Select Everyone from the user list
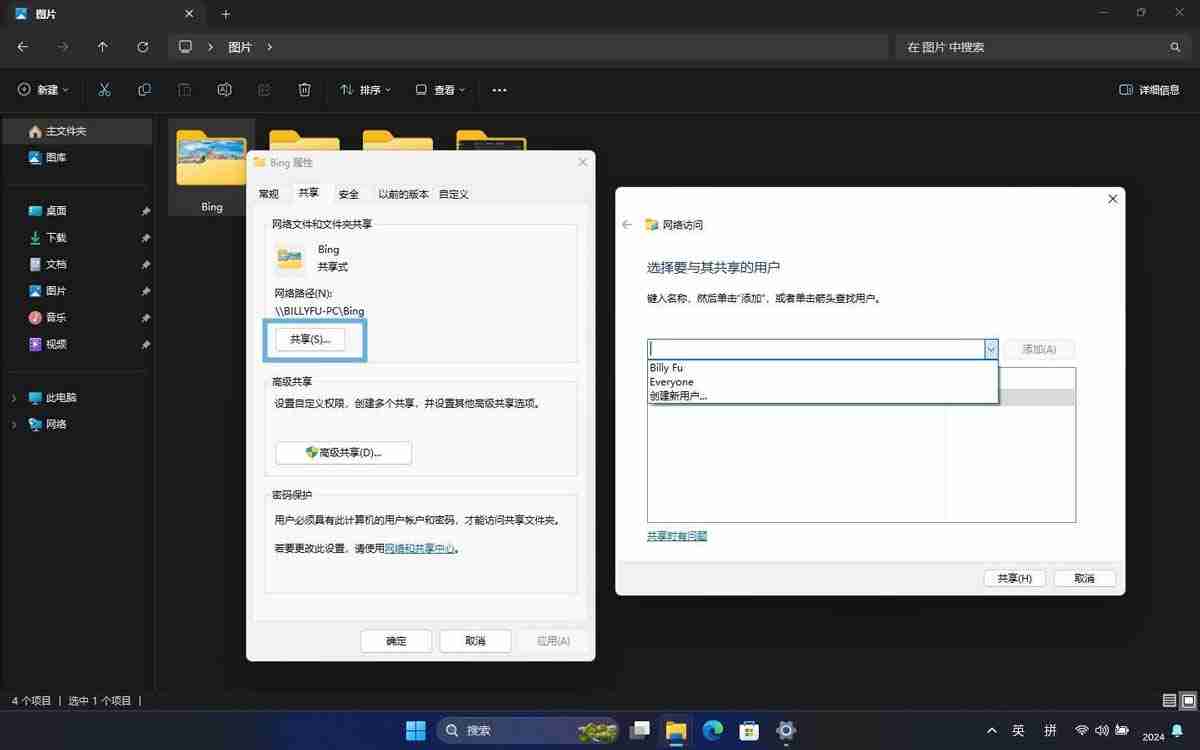The image size is (1200, 750). tap(671, 381)
